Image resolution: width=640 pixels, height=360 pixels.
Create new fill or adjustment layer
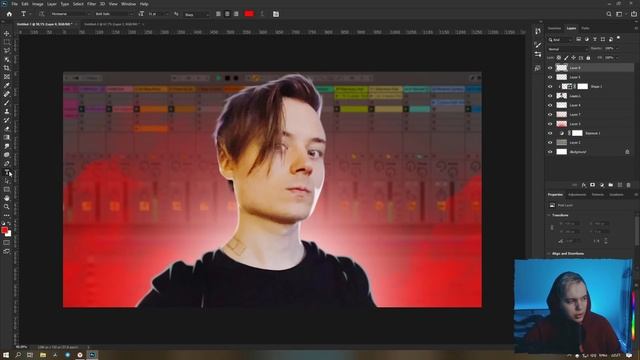coord(602,185)
